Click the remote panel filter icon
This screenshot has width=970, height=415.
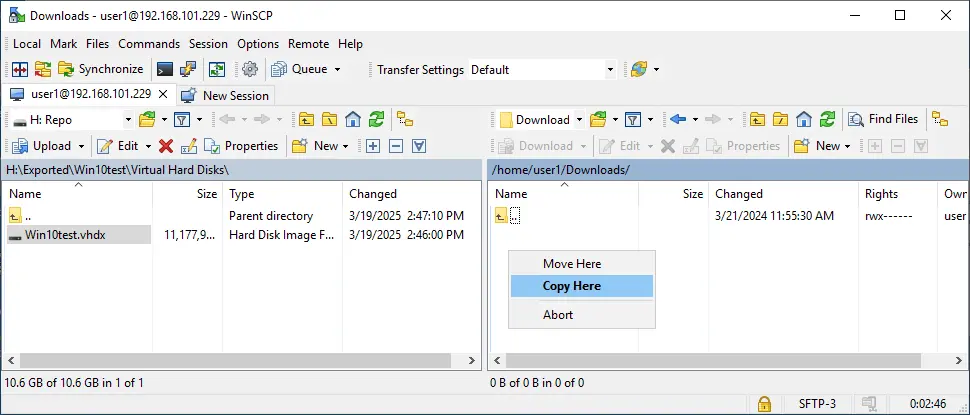tap(632, 119)
